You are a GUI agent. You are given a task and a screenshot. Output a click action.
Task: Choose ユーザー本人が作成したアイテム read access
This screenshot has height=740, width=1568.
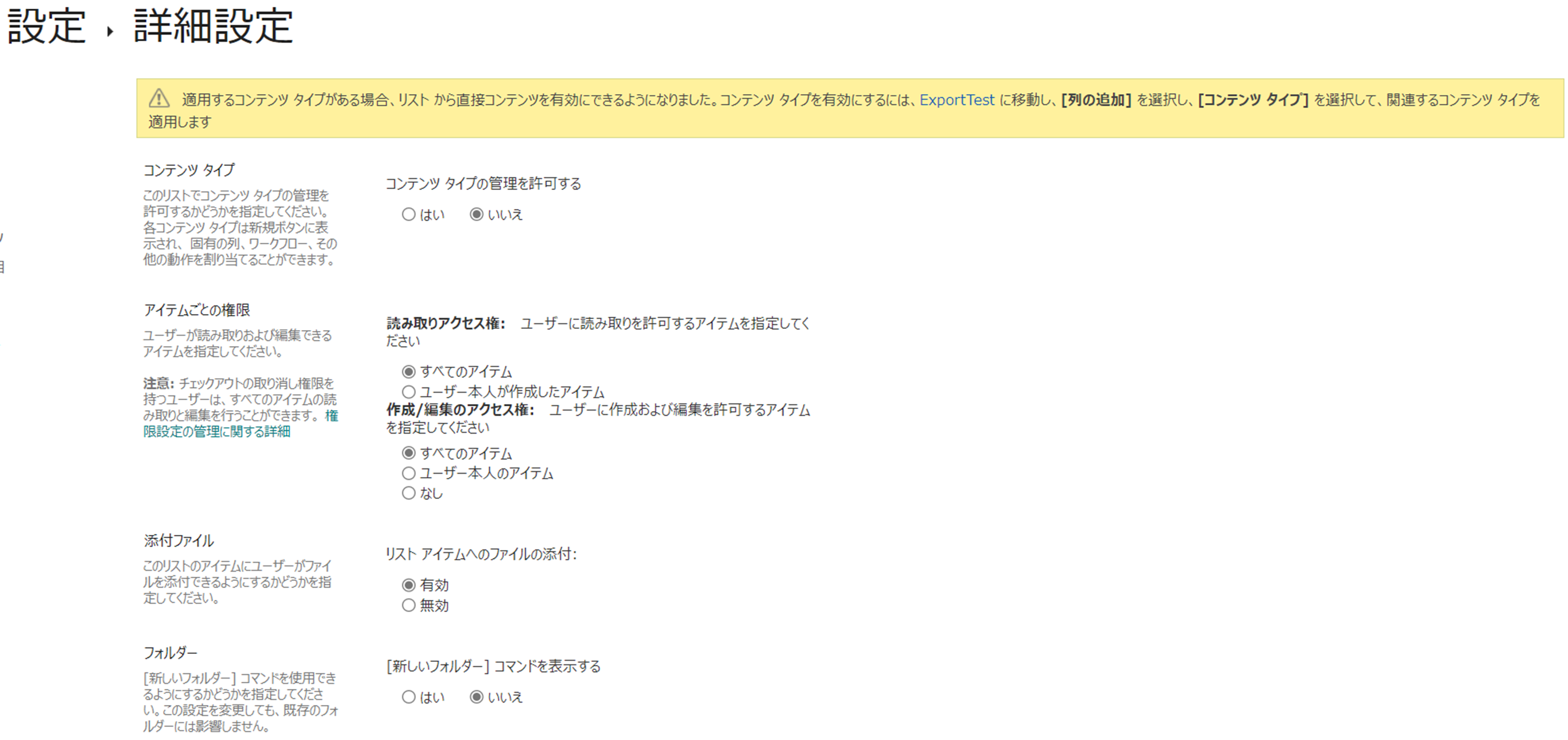408,392
